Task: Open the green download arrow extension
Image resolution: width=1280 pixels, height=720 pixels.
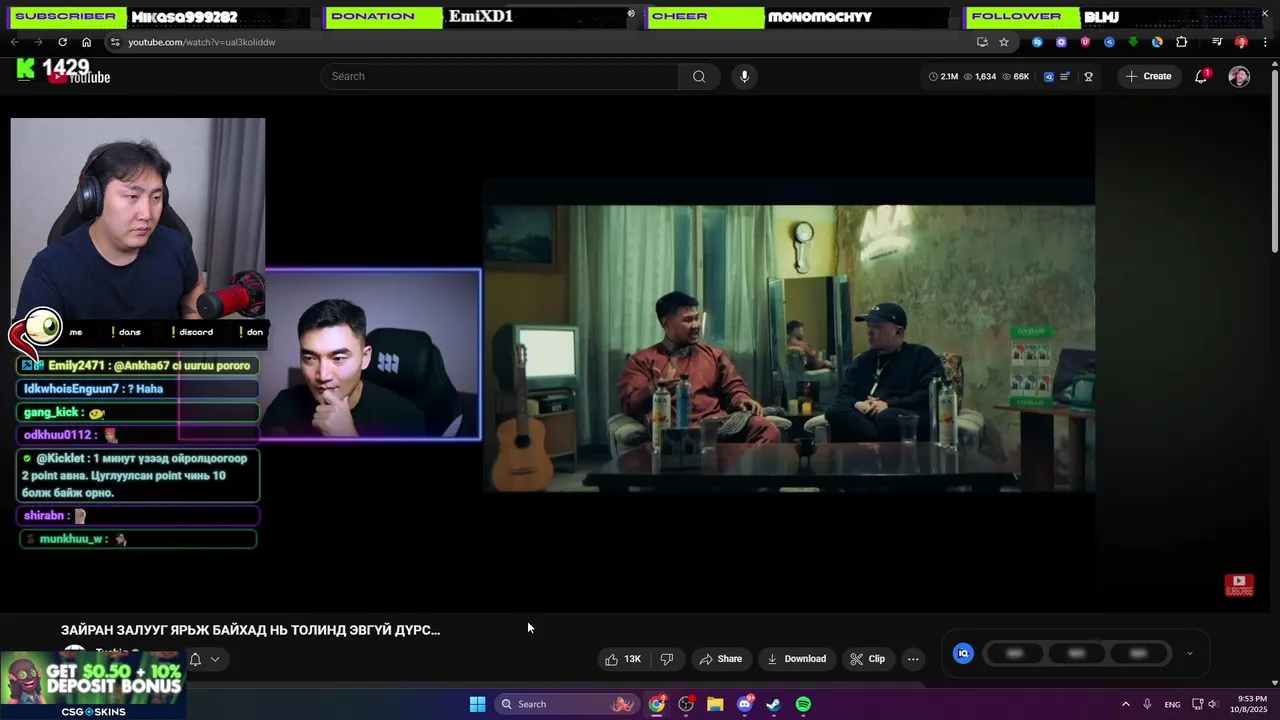Action: 1133,42
